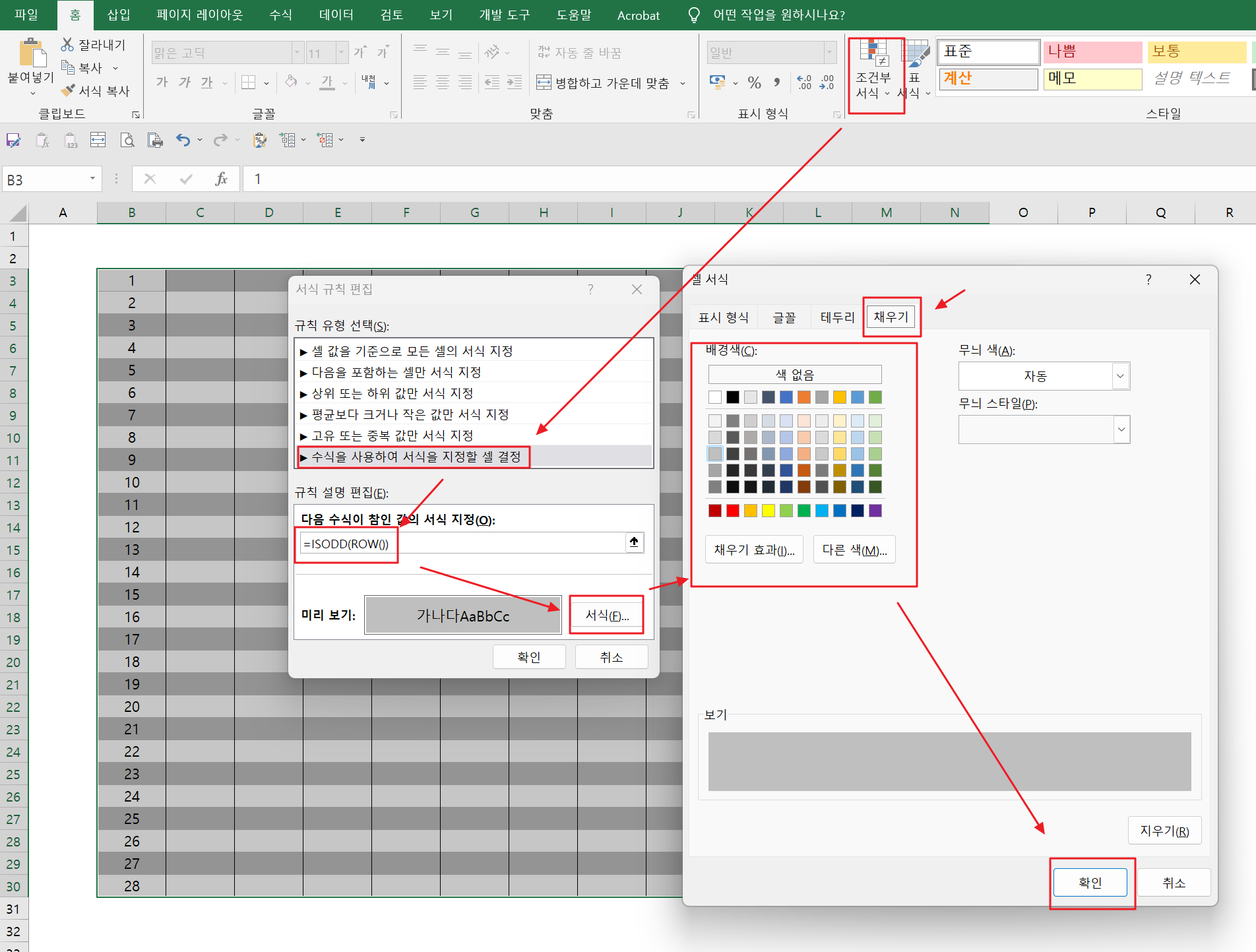Click the Cut (잘라내기) scissors icon
This screenshot has height=952, width=1256.
[67, 44]
